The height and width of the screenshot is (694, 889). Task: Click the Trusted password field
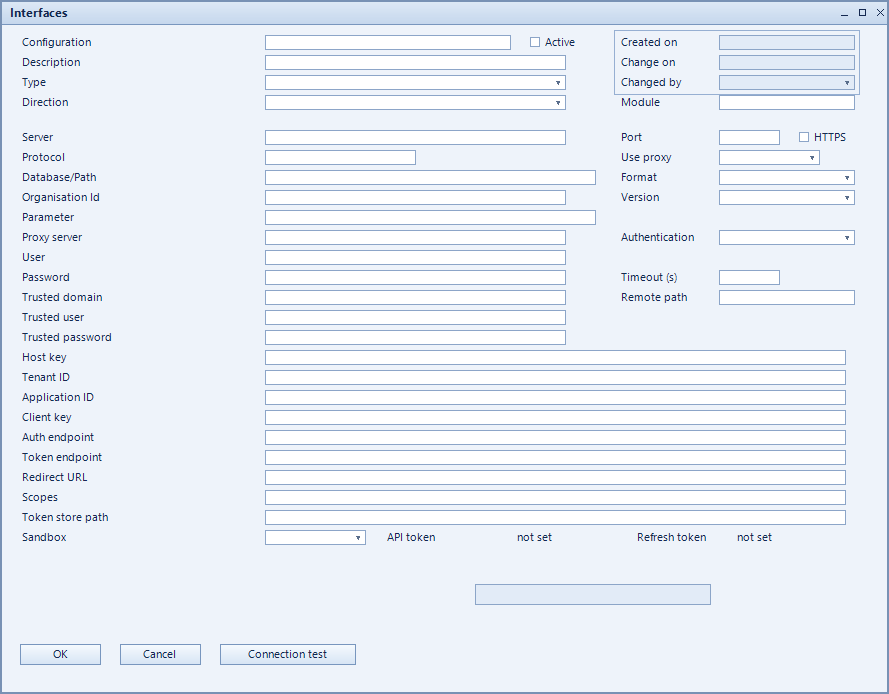pyautogui.click(x=415, y=337)
